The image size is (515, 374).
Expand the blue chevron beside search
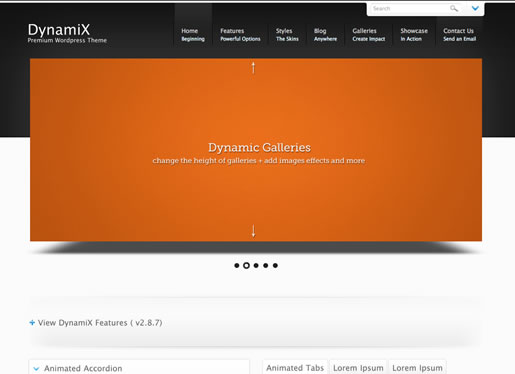475,8
